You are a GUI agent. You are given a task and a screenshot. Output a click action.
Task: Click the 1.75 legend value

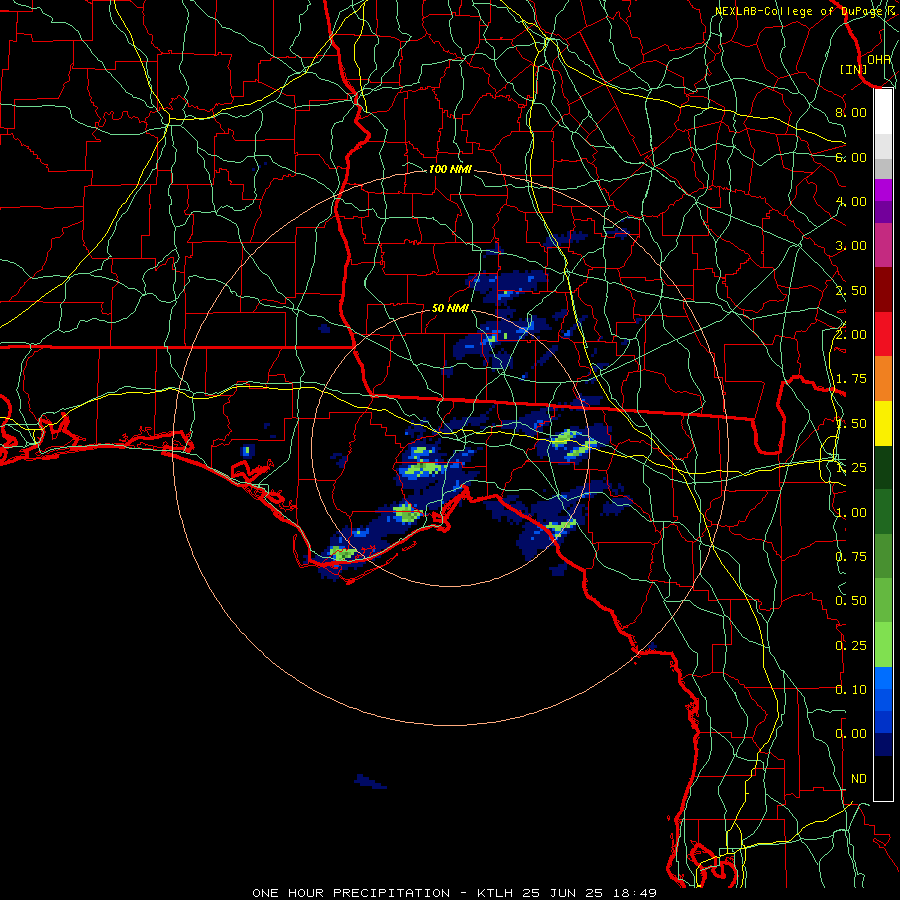(x=851, y=379)
